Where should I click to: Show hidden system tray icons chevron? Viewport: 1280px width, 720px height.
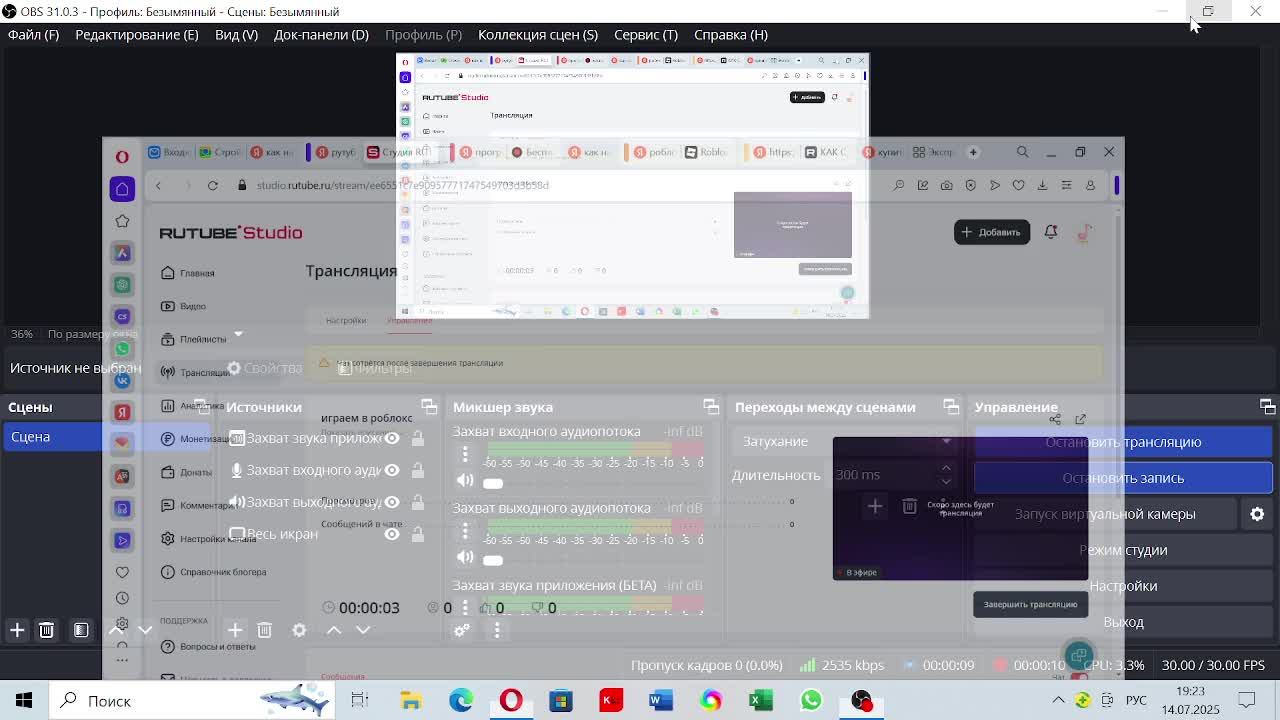pyautogui.click(x=1058, y=700)
